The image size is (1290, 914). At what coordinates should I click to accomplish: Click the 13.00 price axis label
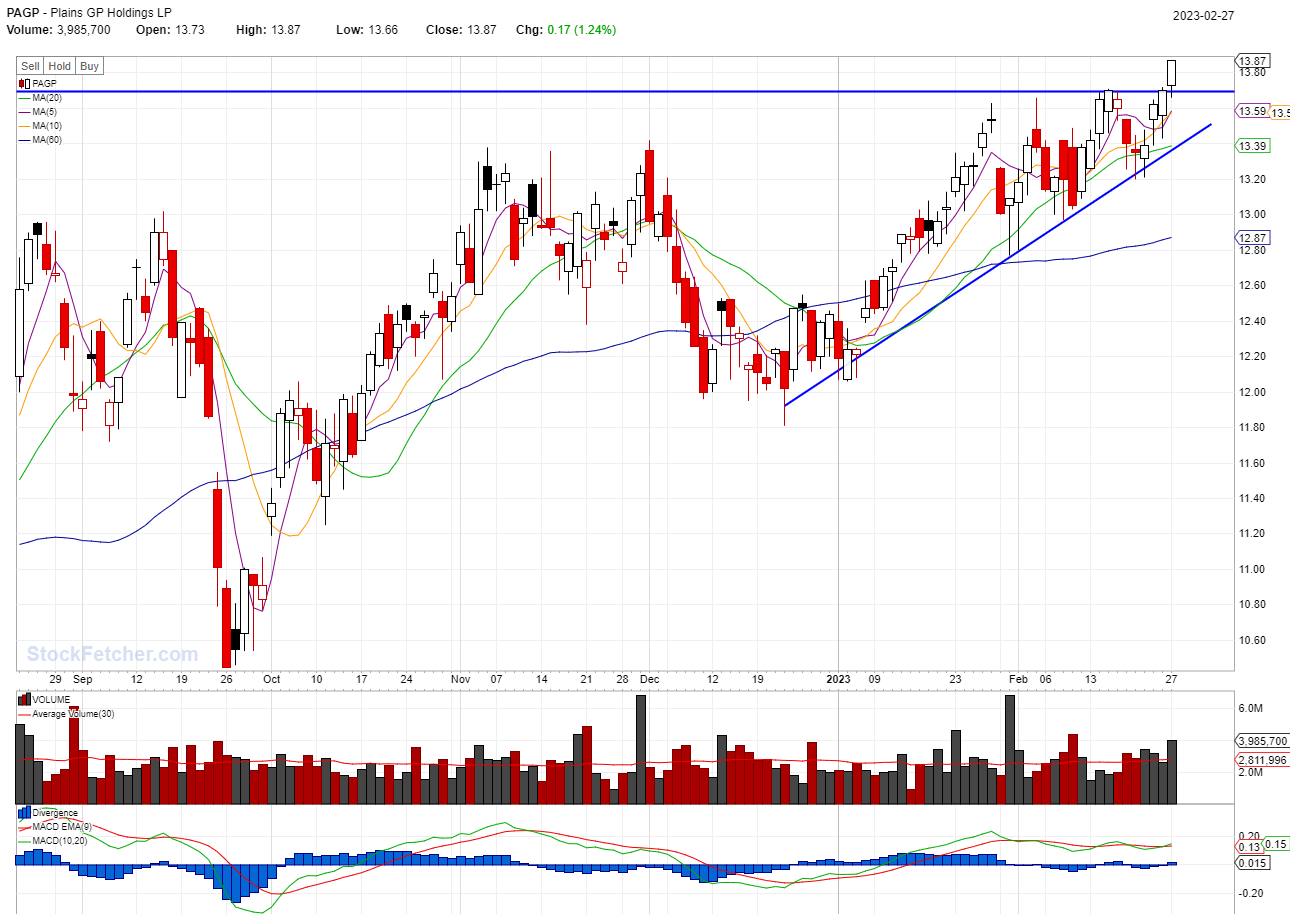1253,214
